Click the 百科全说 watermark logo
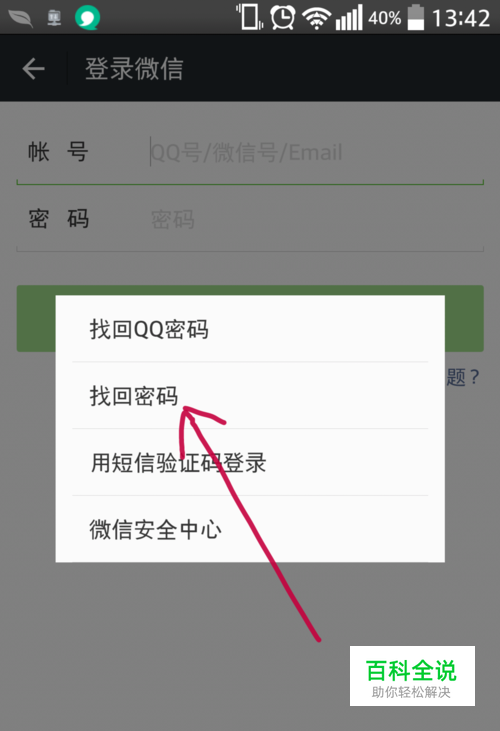Screen dimensions: 500x731 412,676
